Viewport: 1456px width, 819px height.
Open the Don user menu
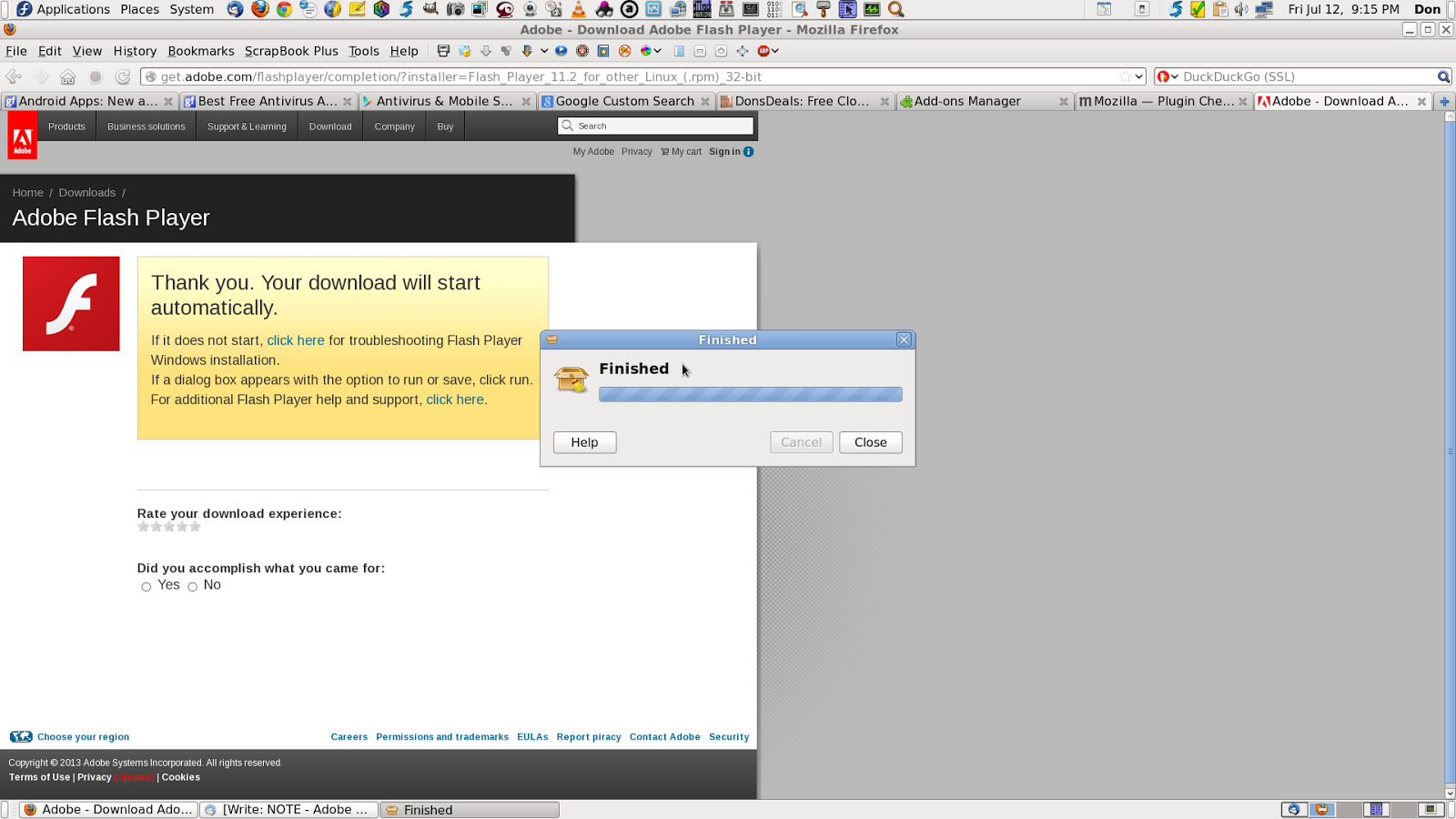[x=1427, y=9]
